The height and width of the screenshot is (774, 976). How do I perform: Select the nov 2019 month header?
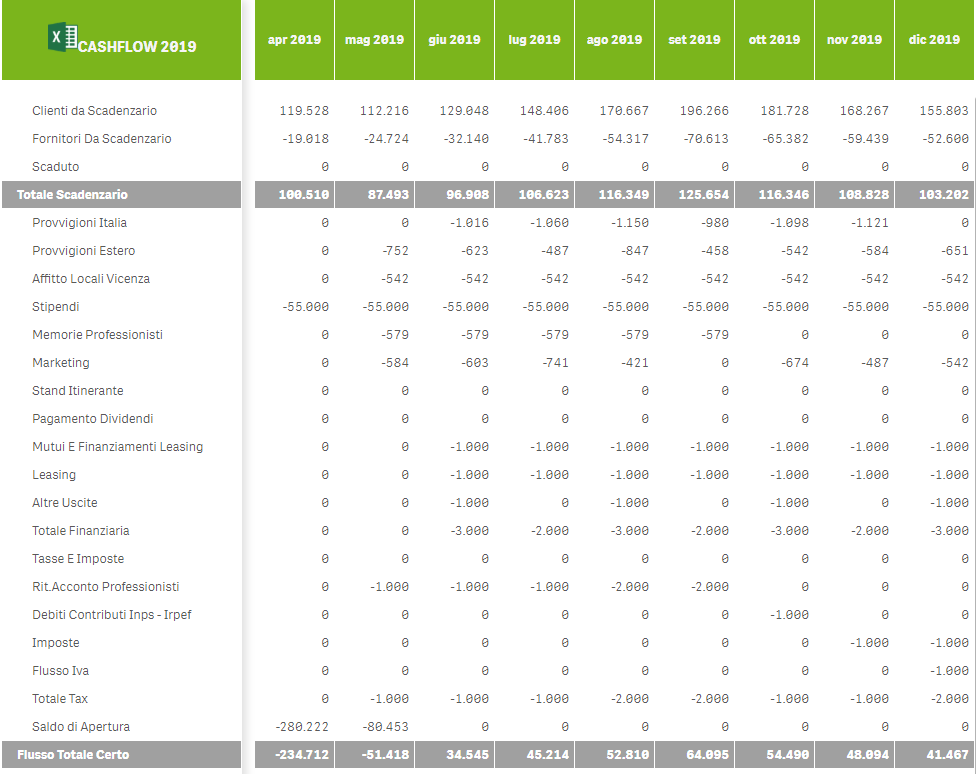tap(854, 40)
